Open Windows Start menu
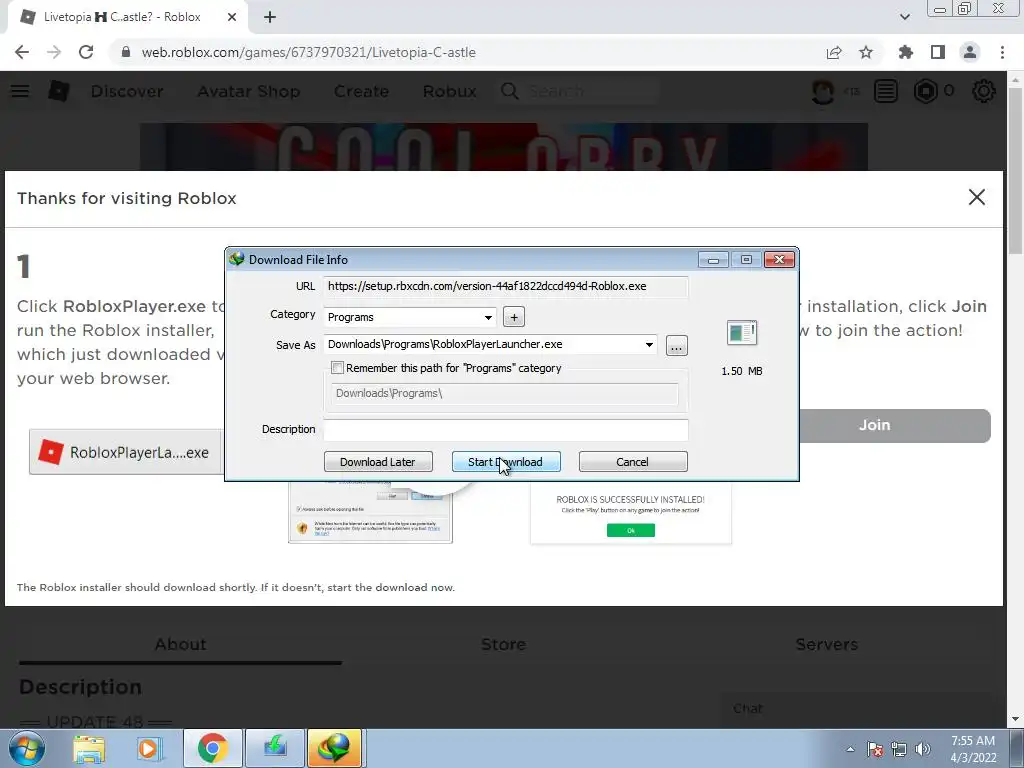 coord(27,748)
